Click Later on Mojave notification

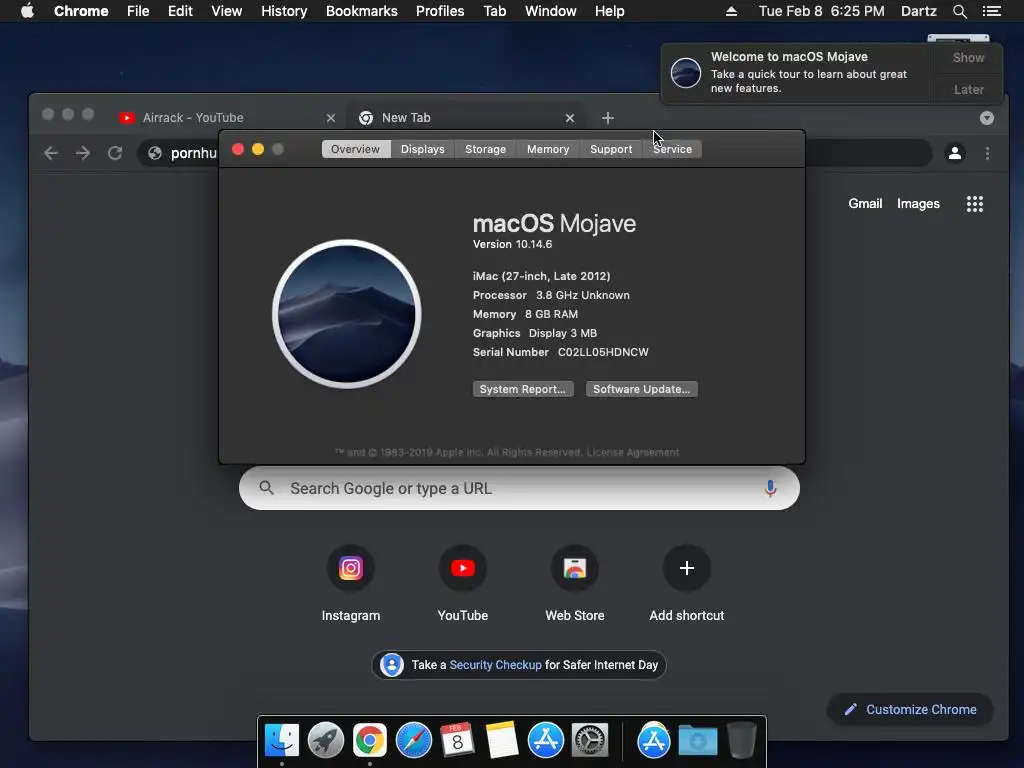coord(968,89)
